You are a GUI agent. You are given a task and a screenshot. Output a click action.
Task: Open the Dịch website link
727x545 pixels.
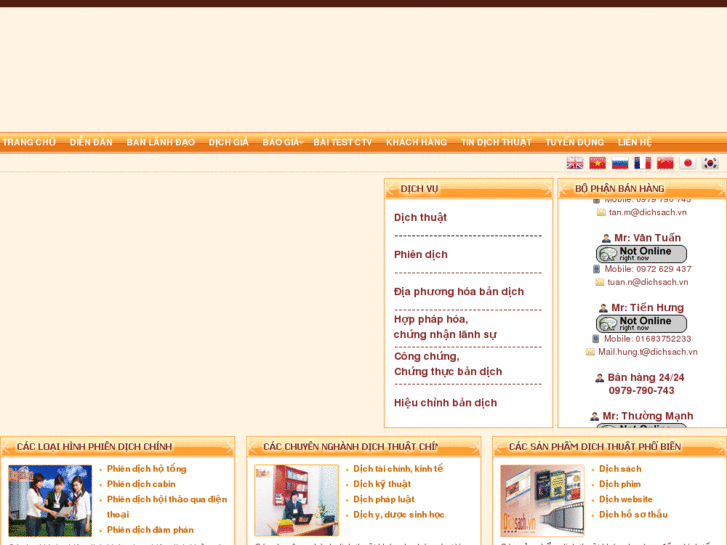625,500
